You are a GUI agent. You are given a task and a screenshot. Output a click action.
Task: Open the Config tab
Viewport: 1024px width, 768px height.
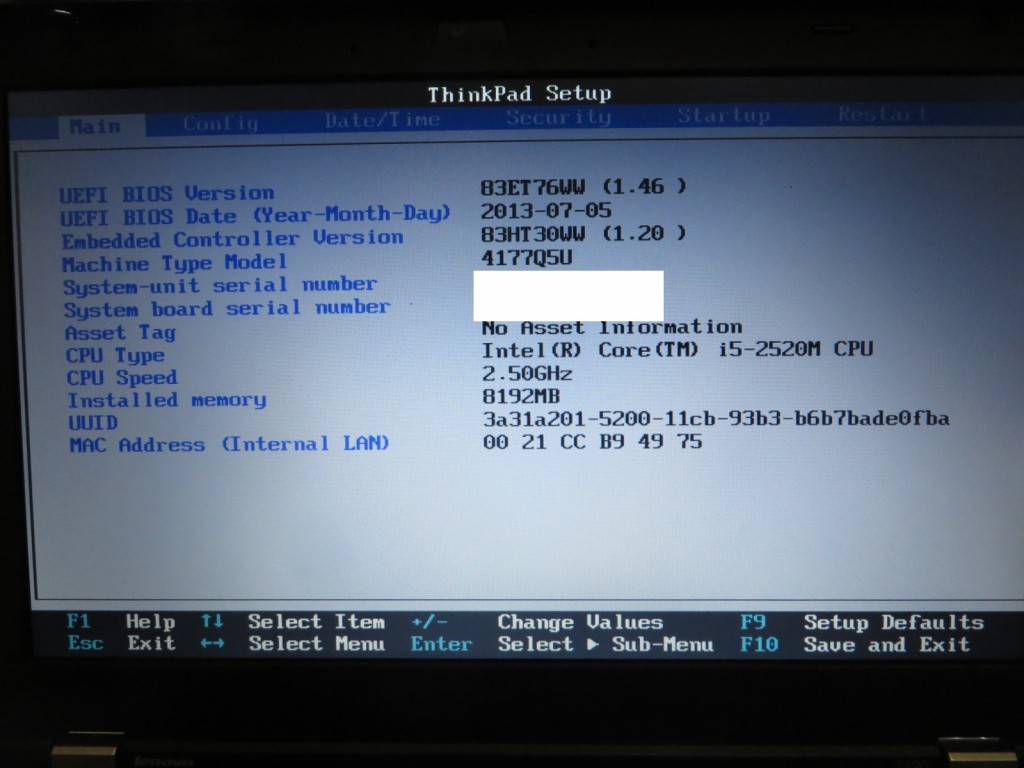pyautogui.click(x=221, y=123)
